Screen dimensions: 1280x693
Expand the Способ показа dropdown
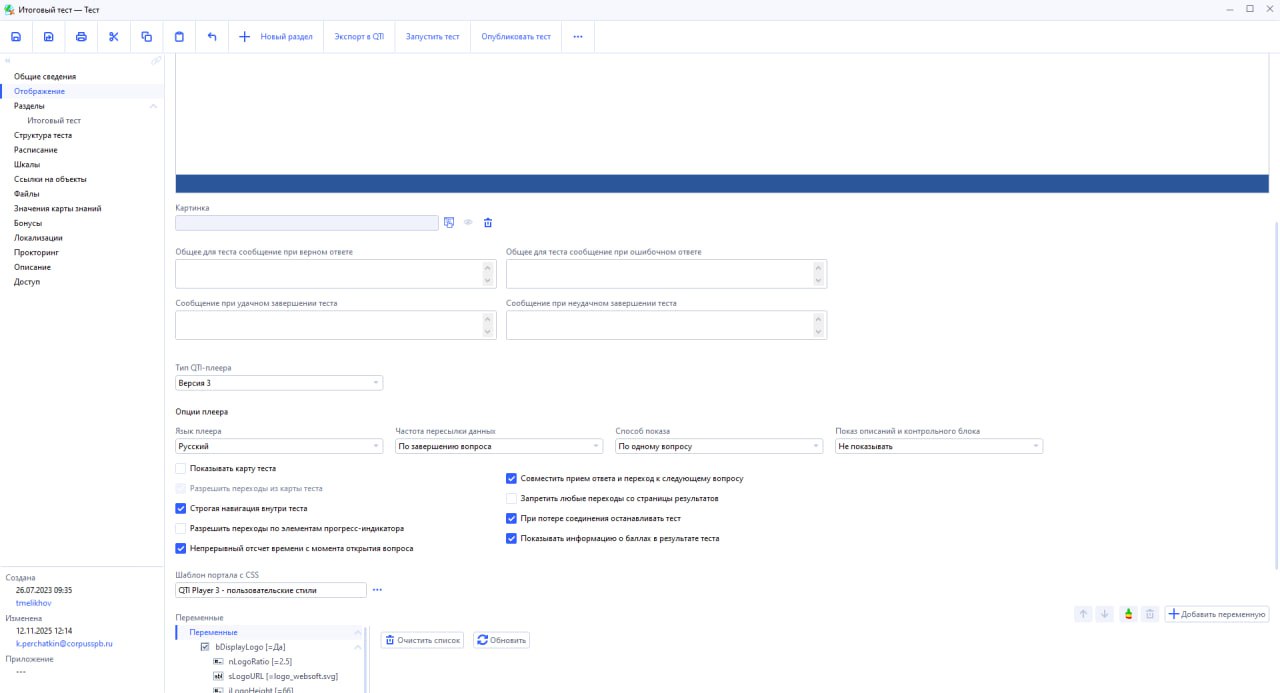[718, 447]
